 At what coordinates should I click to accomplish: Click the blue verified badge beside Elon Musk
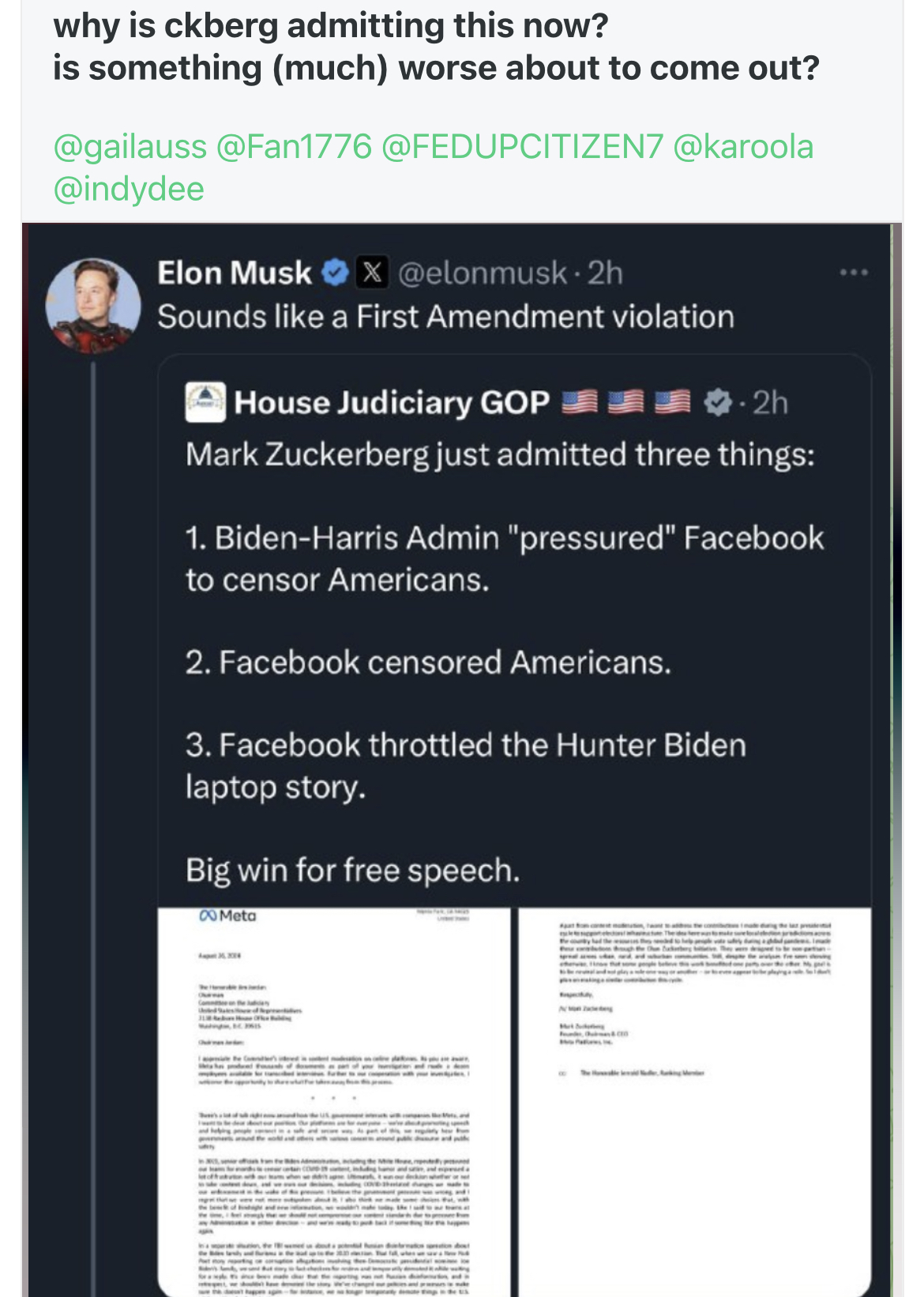pyautogui.click(x=336, y=273)
